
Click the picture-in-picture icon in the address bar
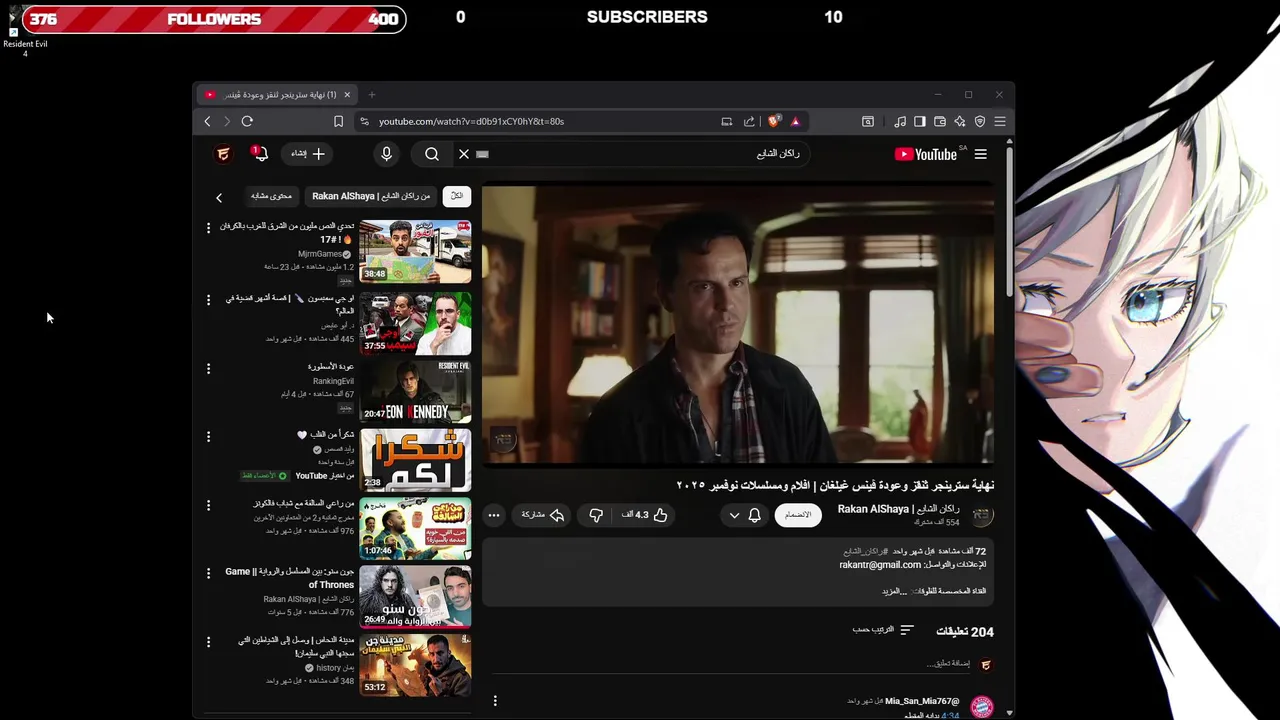pos(727,121)
